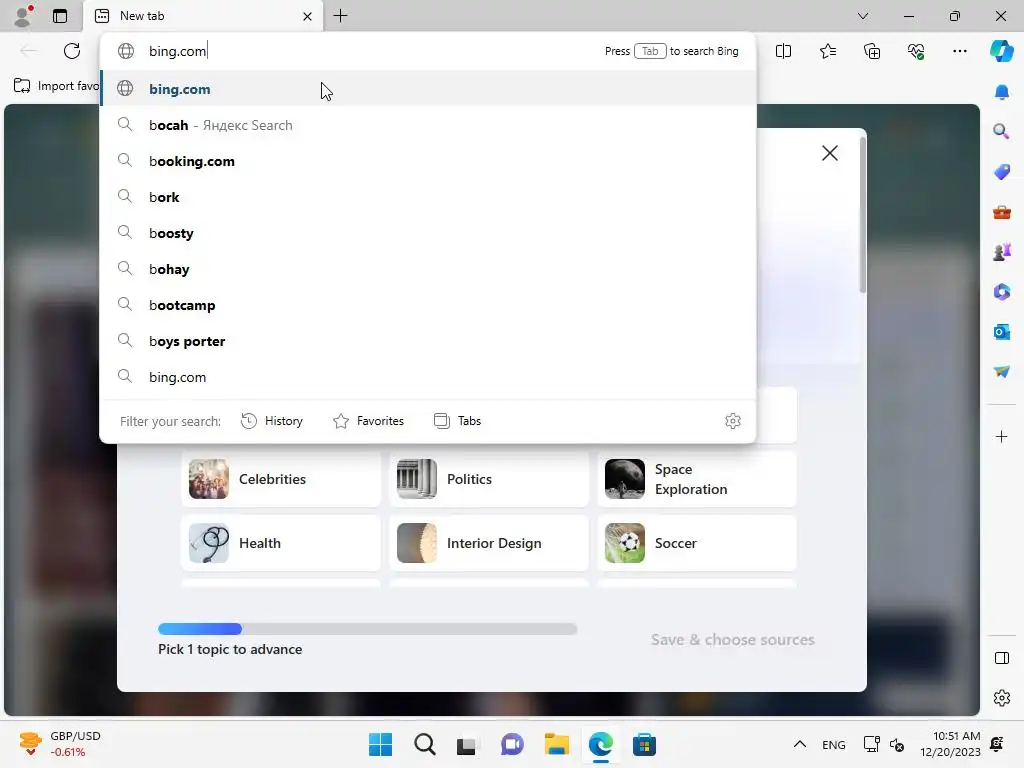
Task: Open notifications bell in sidebar
Action: (x=1002, y=92)
